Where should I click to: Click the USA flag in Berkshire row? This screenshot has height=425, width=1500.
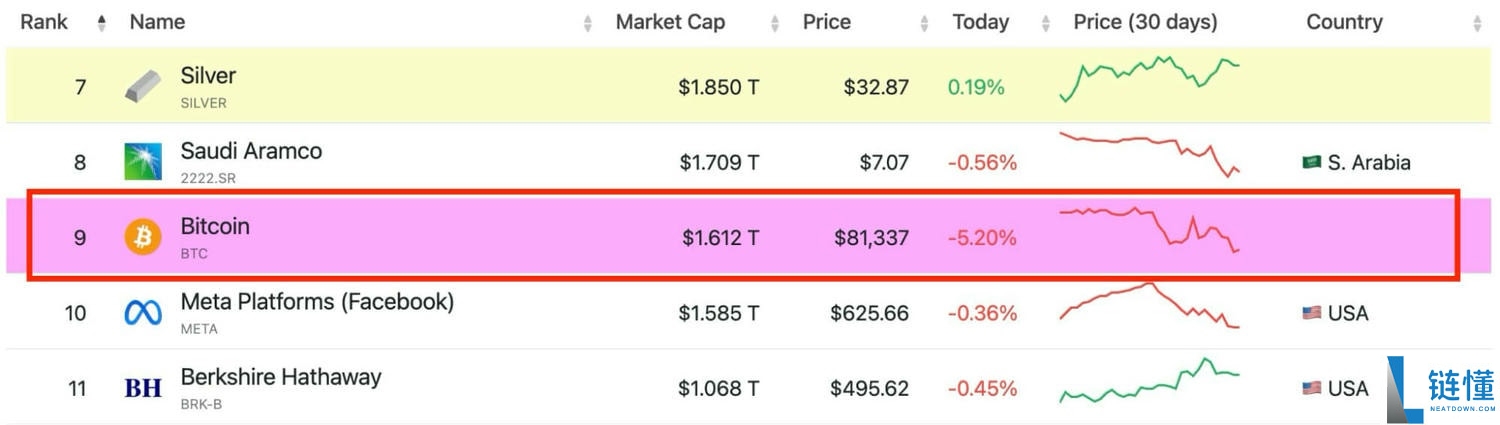[x=1312, y=388]
